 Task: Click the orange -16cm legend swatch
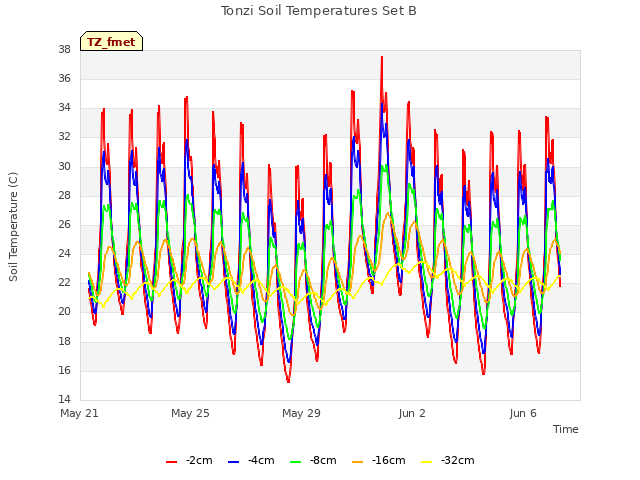pyautogui.click(x=358, y=462)
